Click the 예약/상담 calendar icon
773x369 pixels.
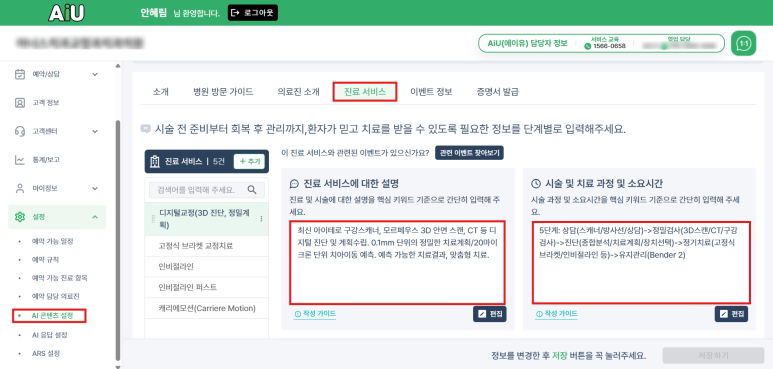coord(20,74)
